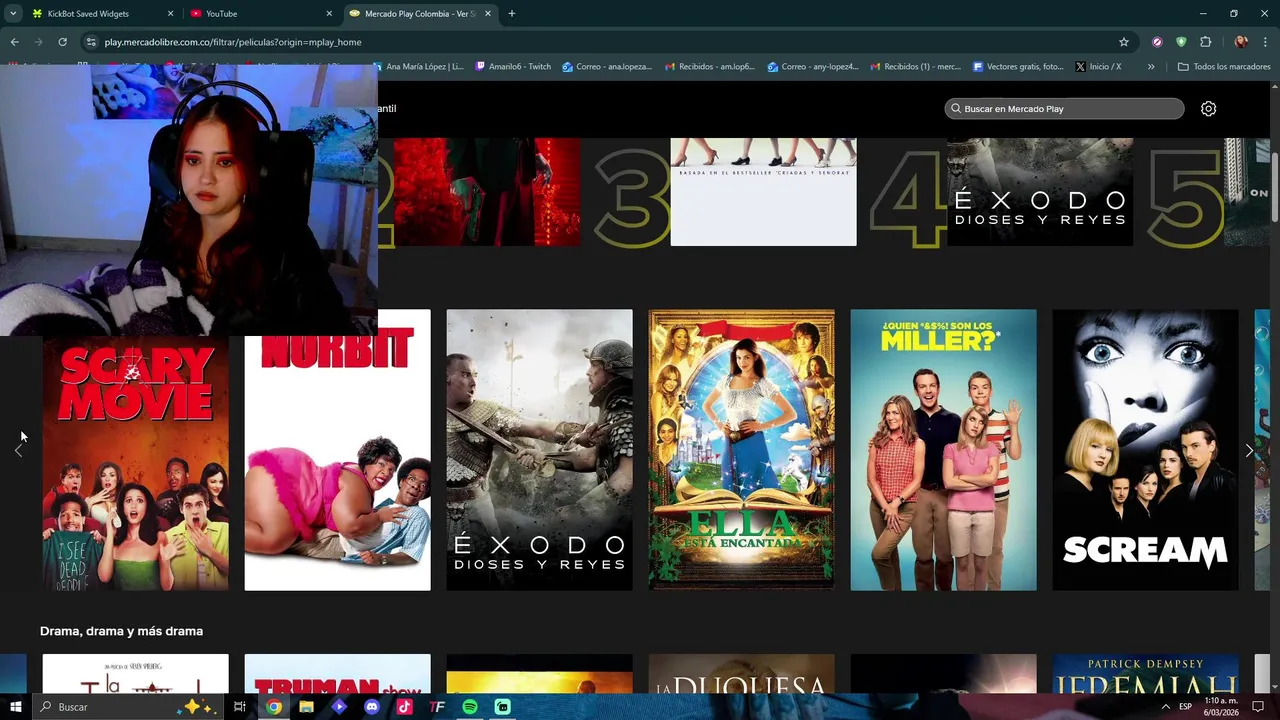Open a new browser tab

click(x=511, y=14)
